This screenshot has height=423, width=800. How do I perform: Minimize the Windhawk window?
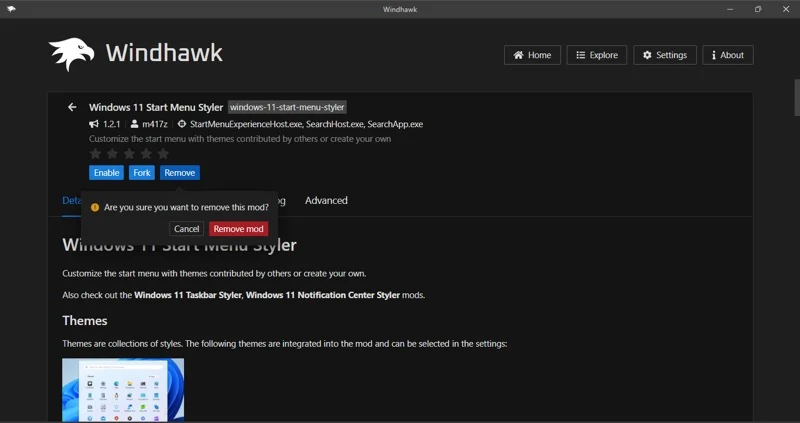click(730, 9)
